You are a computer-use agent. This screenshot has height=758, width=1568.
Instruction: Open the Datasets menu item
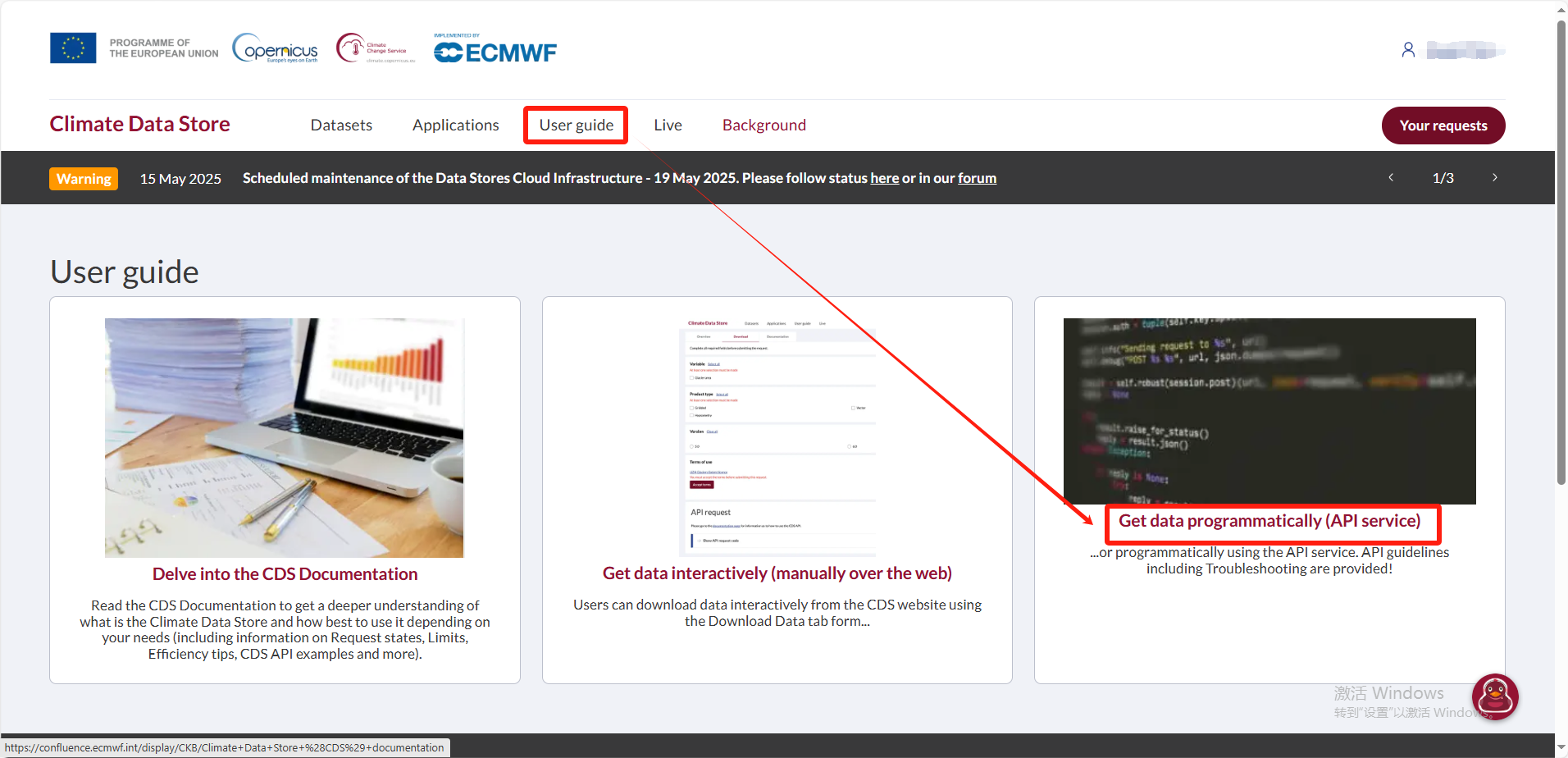click(x=341, y=125)
